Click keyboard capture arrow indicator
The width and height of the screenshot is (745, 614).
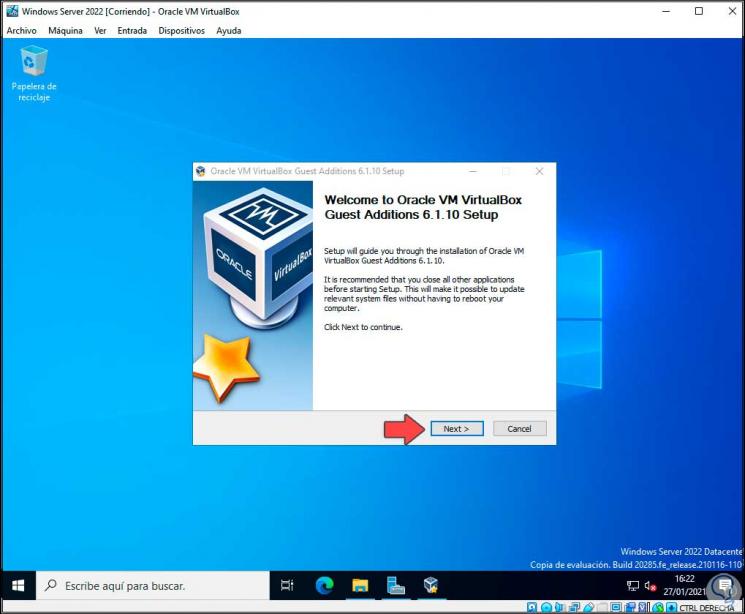671,607
